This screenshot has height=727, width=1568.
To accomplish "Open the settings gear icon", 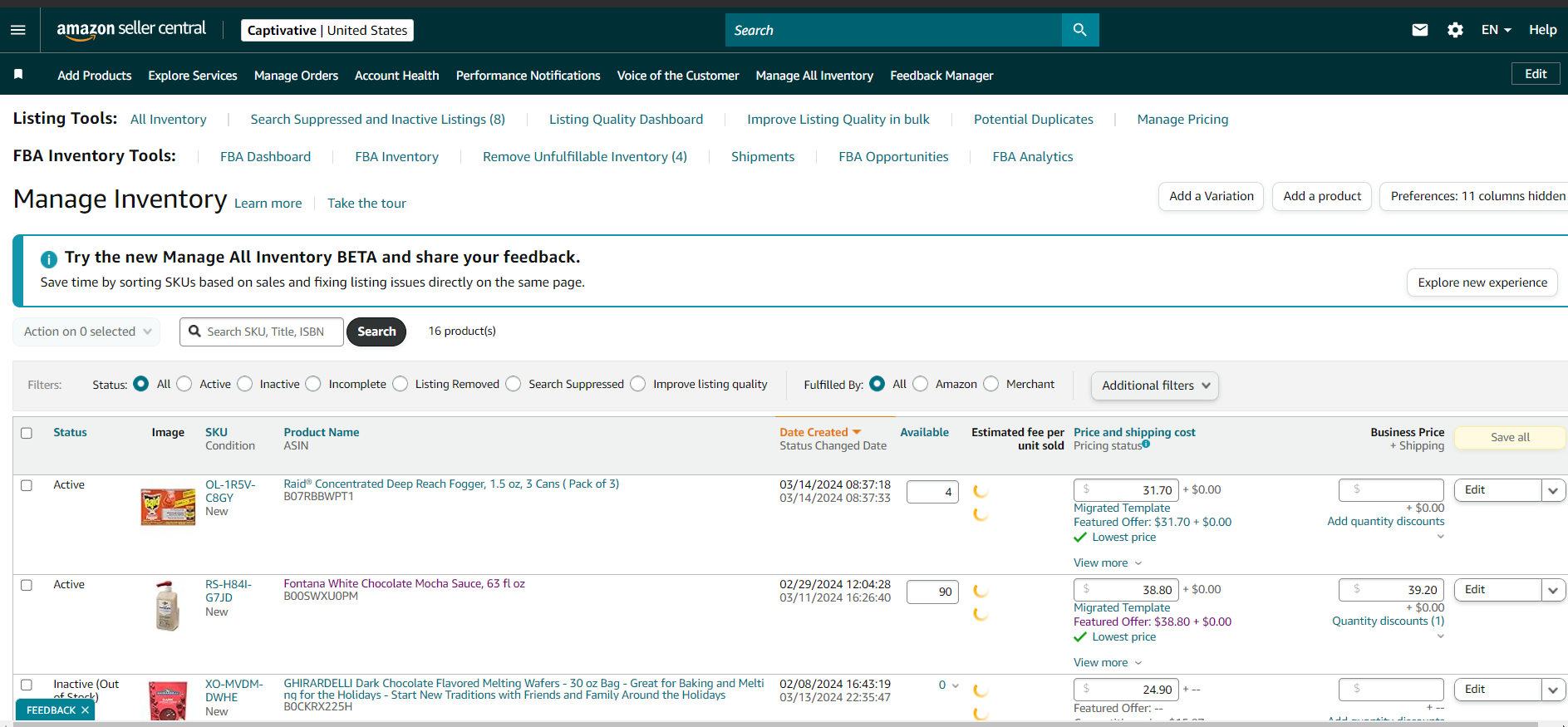I will (1455, 30).
